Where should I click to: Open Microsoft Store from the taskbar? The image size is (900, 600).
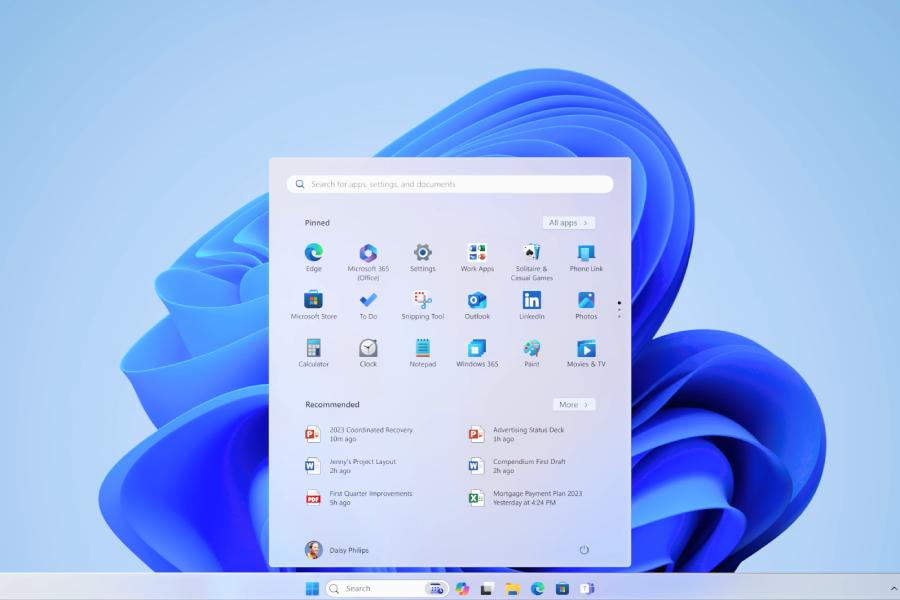562,588
